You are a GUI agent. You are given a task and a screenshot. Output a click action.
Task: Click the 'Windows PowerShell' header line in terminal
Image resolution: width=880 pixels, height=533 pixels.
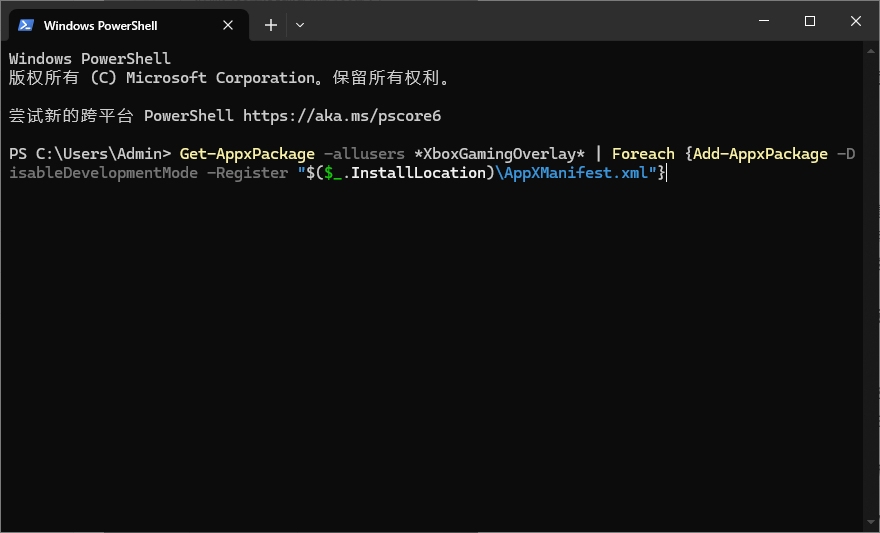pyautogui.click(x=90, y=59)
